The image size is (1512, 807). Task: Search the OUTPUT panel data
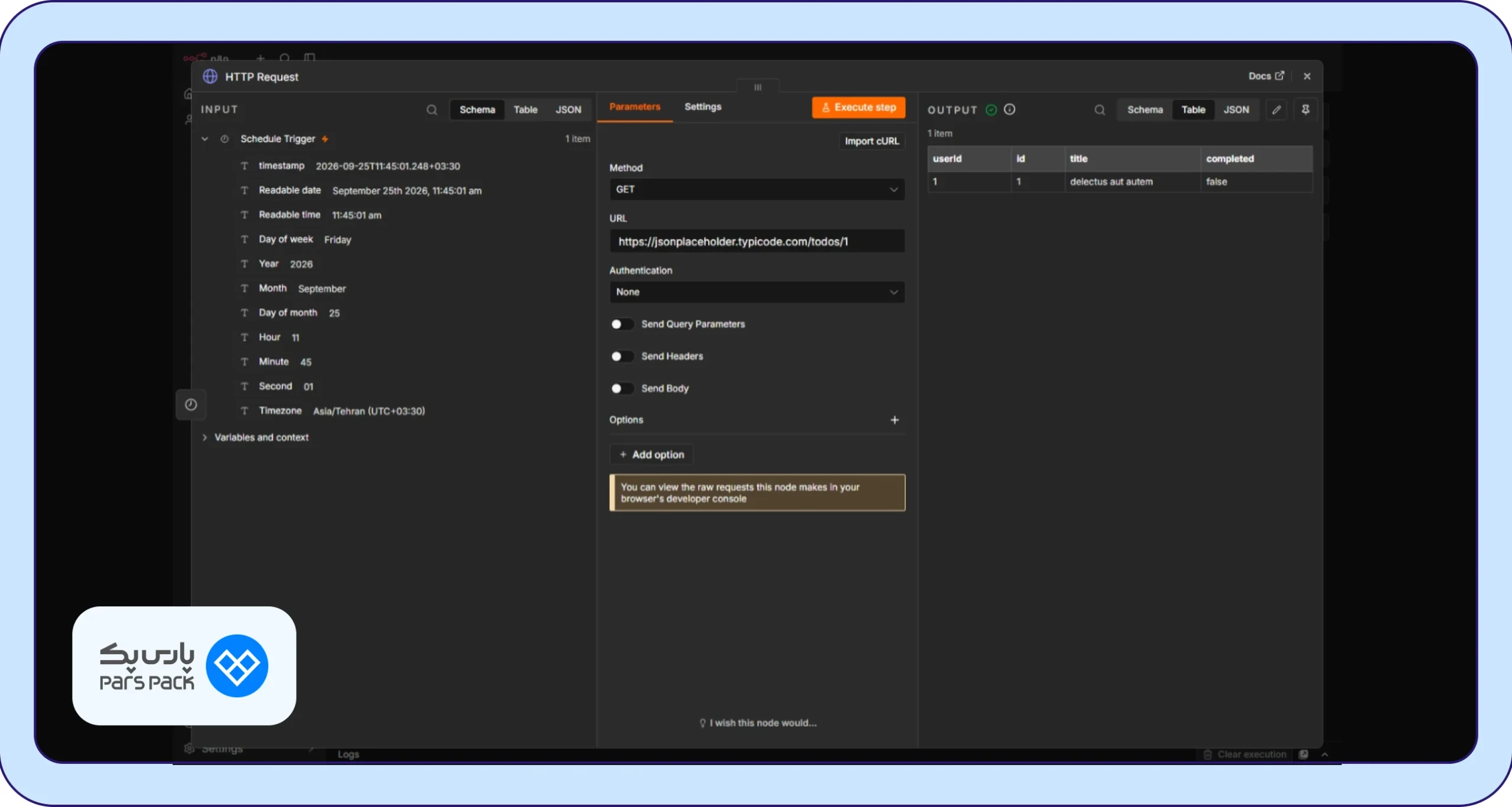pyautogui.click(x=1099, y=110)
